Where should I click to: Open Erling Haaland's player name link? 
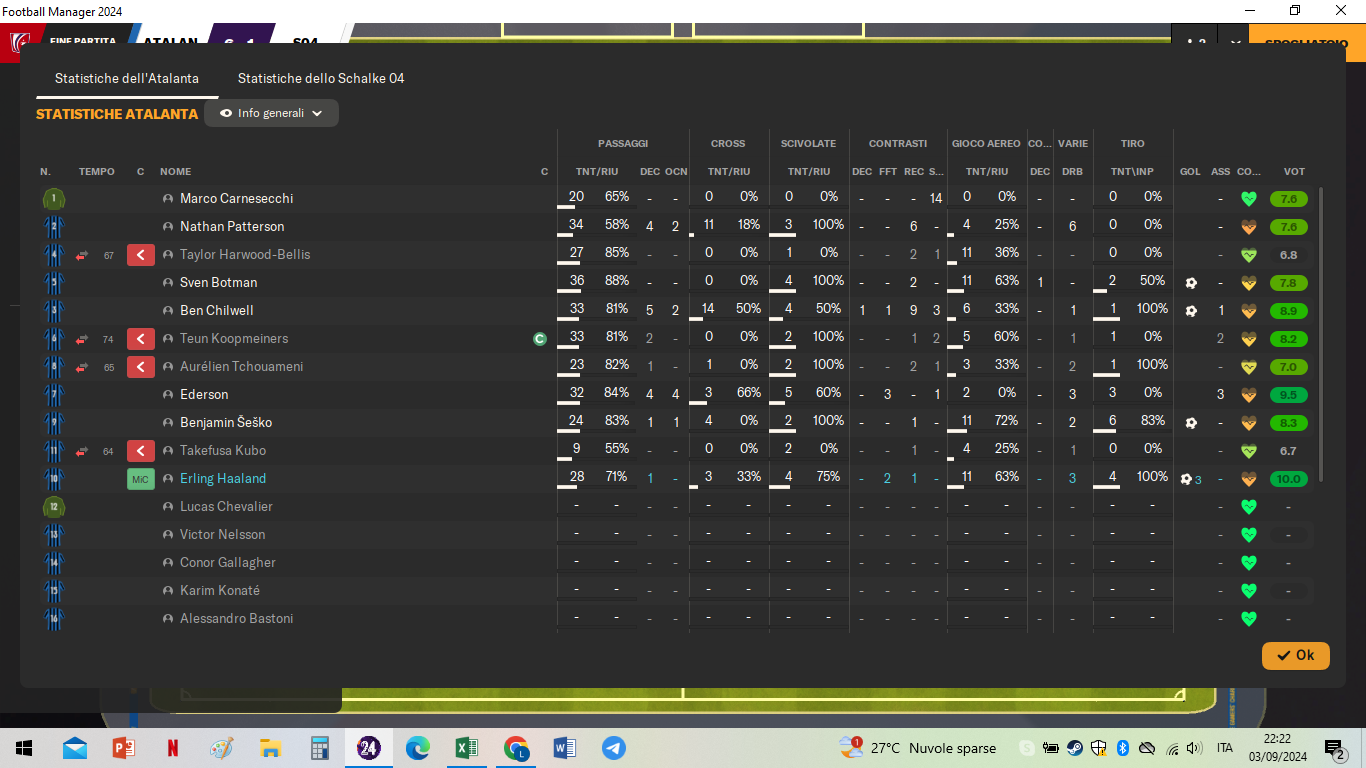click(x=223, y=478)
